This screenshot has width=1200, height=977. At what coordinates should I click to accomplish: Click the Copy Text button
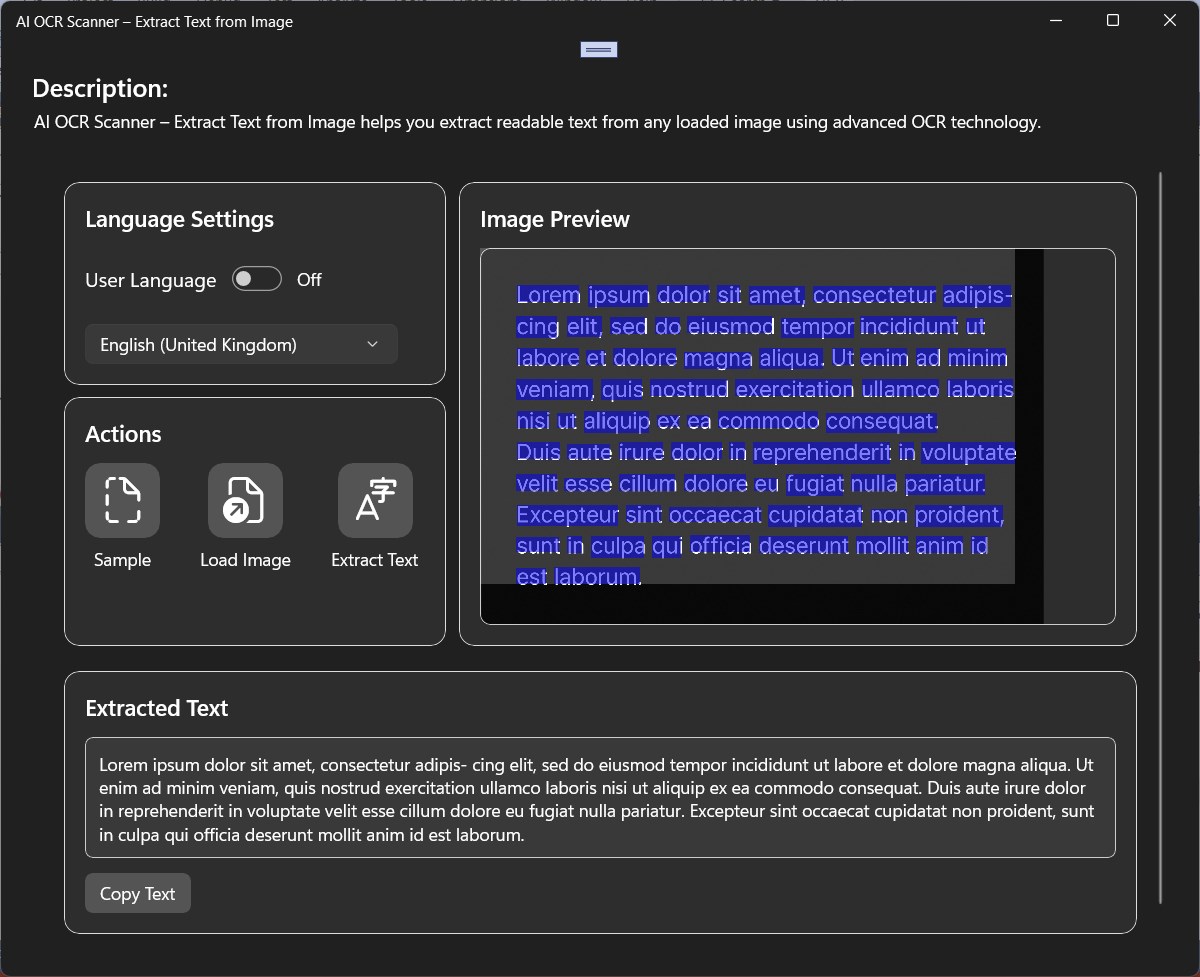[138, 894]
